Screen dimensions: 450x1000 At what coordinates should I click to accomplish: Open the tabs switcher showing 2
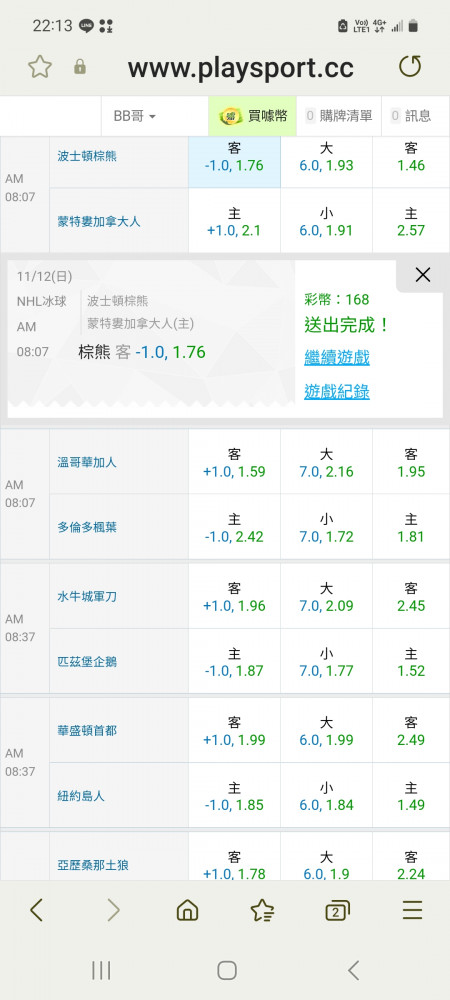pos(337,910)
